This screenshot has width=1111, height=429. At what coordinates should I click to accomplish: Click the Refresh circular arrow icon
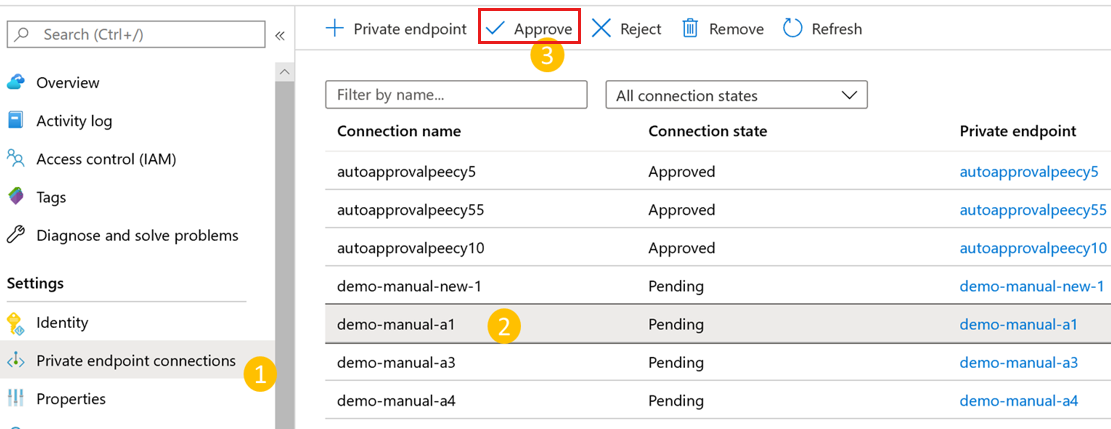click(793, 29)
